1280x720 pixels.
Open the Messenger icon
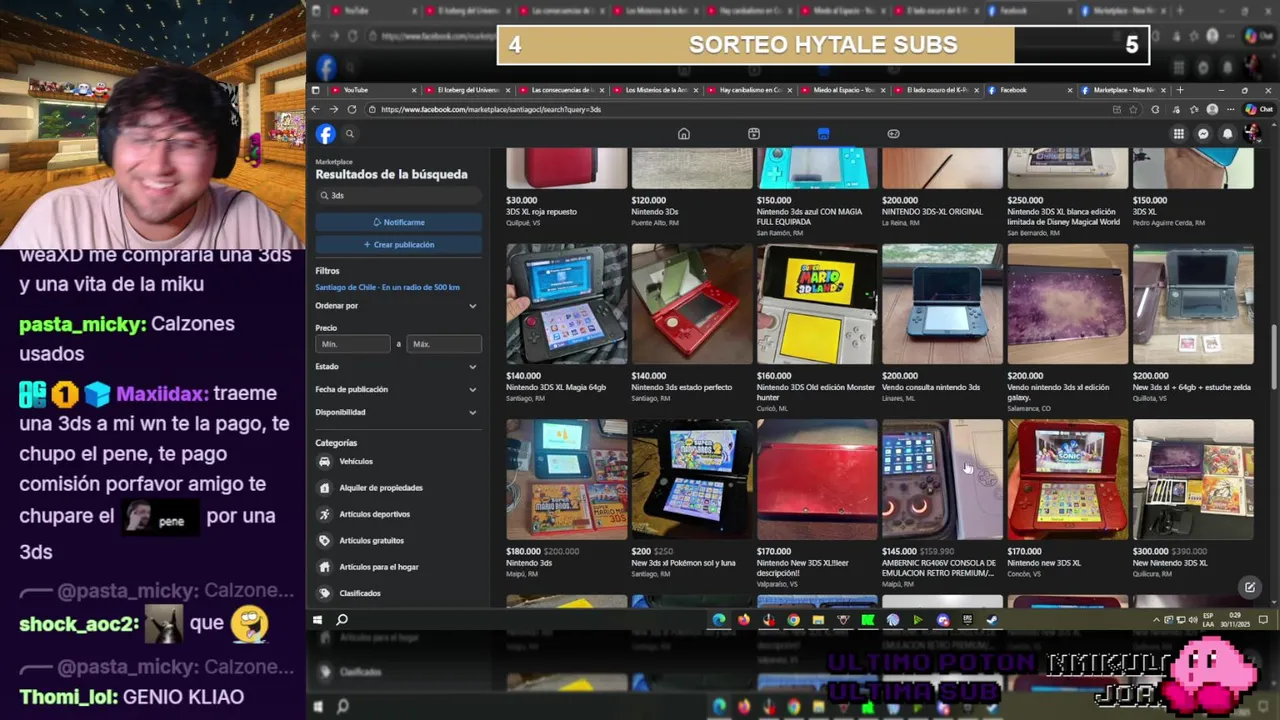pyautogui.click(x=1203, y=134)
